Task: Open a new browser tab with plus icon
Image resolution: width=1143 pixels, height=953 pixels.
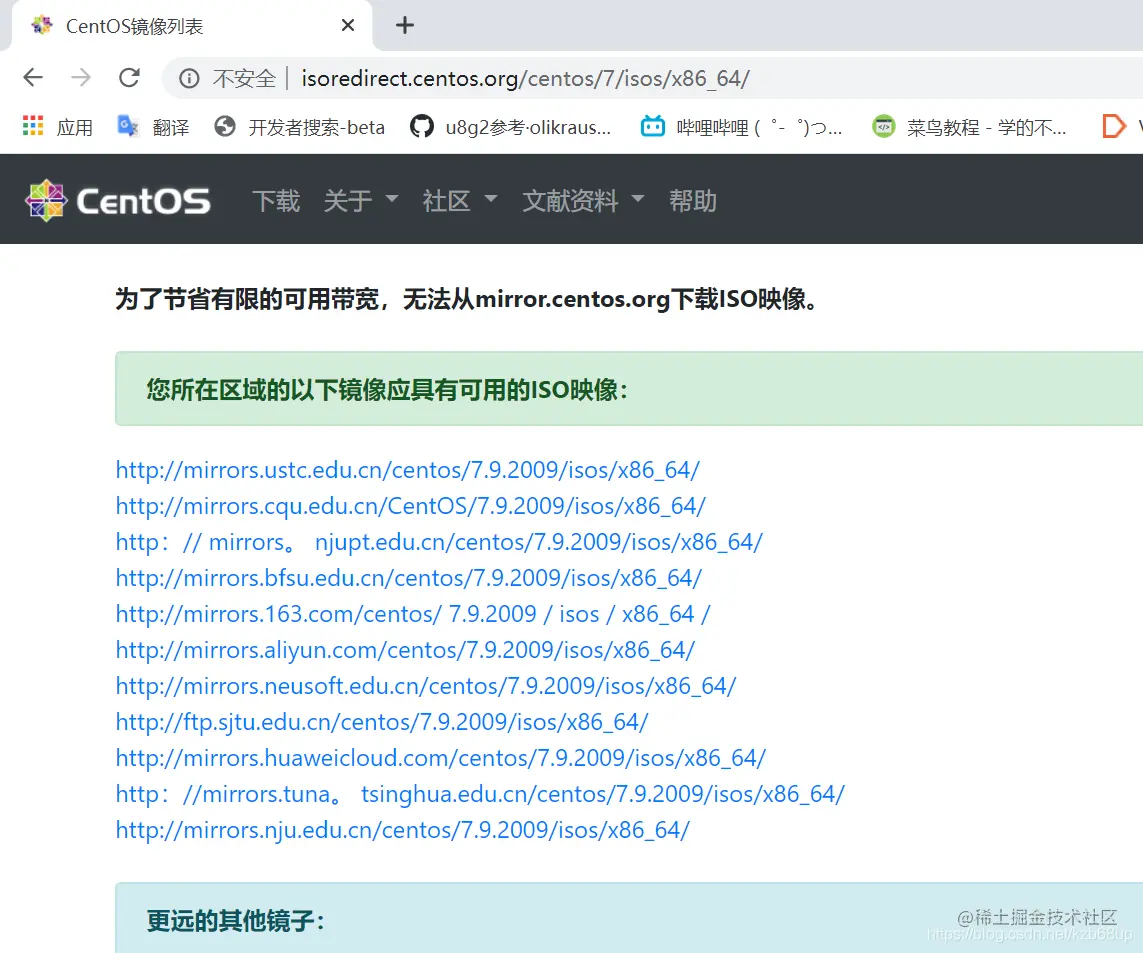Action: click(x=405, y=26)
